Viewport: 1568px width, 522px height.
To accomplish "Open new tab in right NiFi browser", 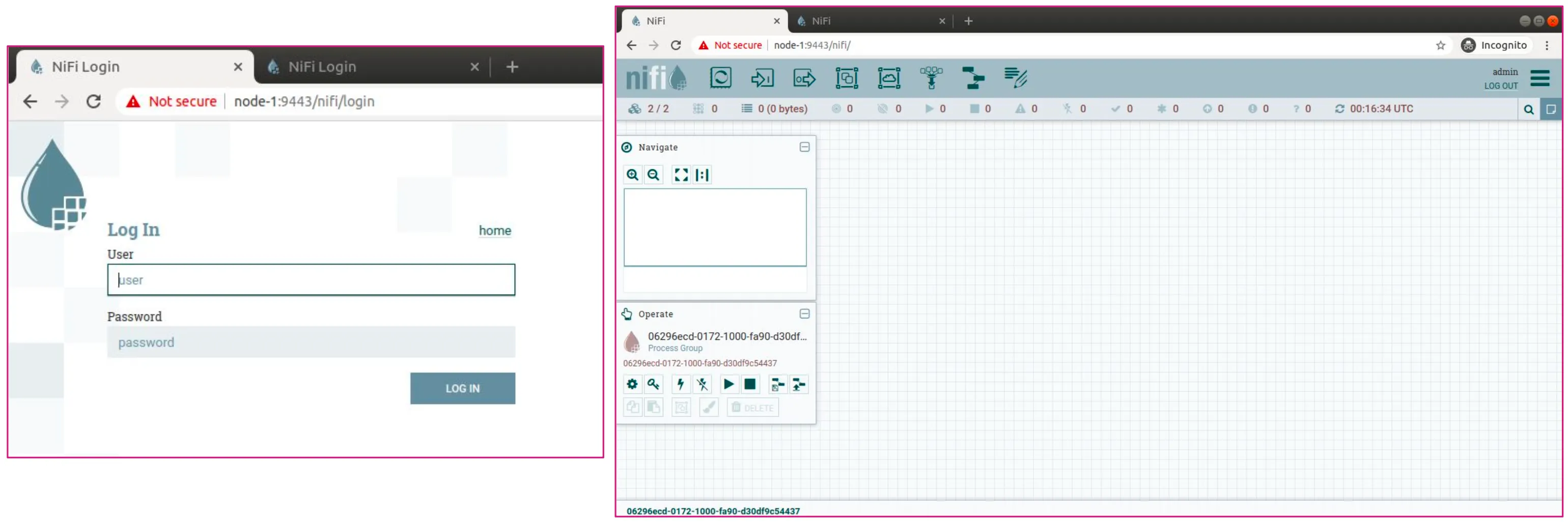I will click(x=968, y=21).
